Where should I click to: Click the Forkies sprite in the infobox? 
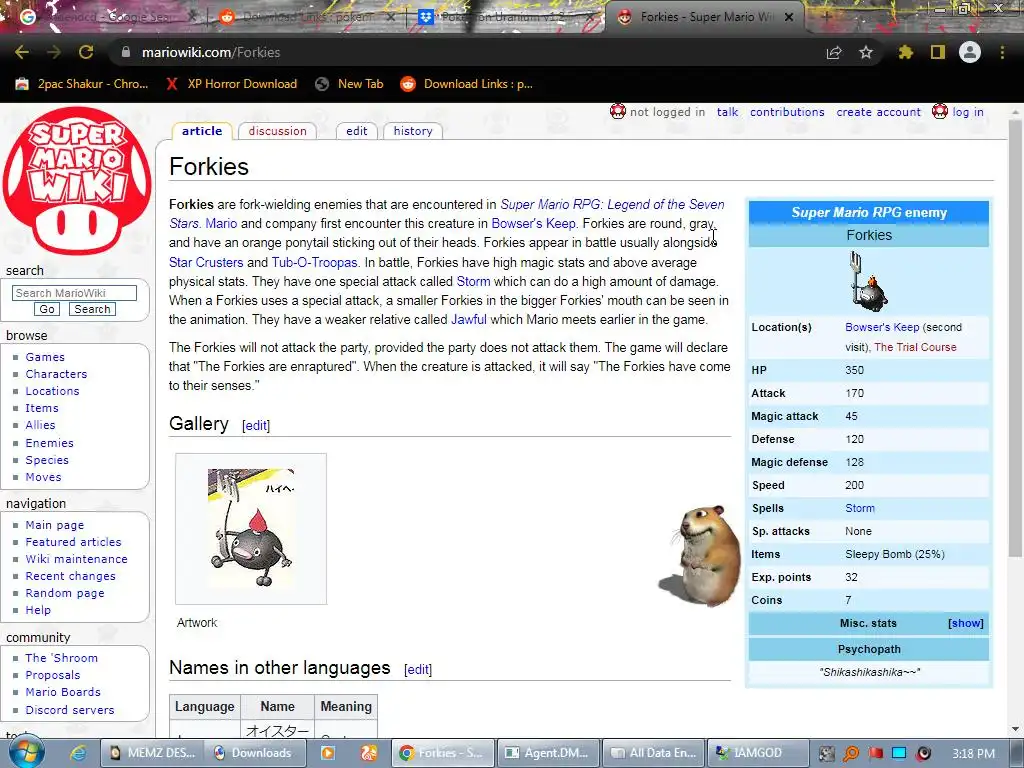tap(869, 283)
